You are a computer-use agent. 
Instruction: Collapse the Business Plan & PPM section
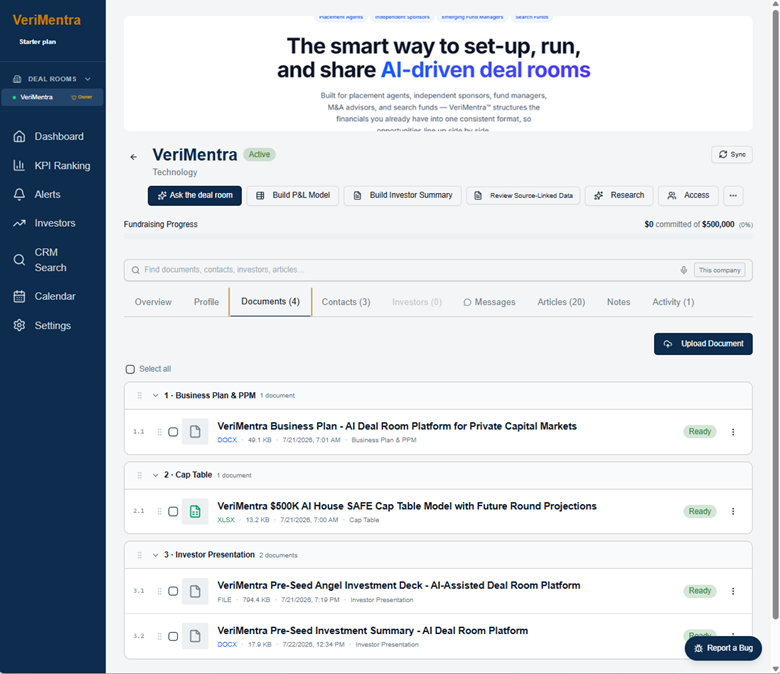pos(155,395)
